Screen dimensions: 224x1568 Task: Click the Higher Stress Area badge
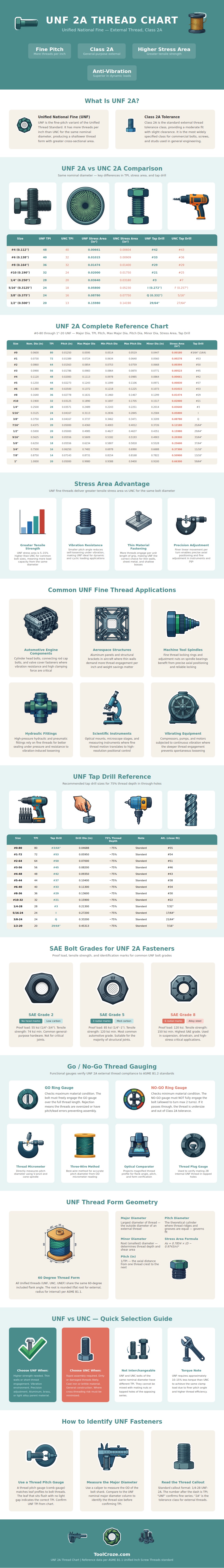pyautogui.click(x=164, y=51)
